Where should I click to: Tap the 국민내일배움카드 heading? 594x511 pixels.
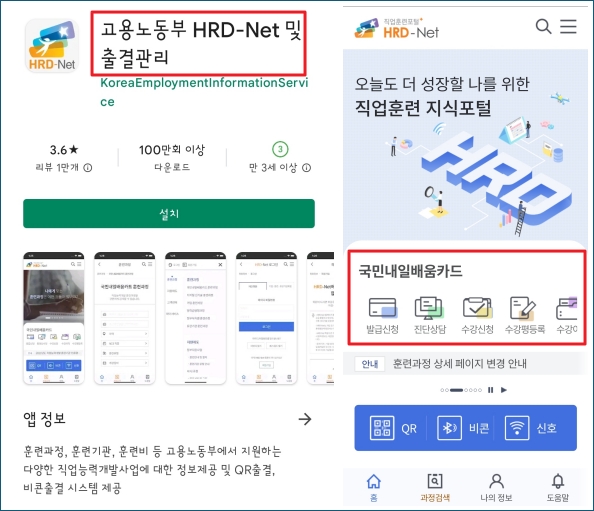coord(411,271)
